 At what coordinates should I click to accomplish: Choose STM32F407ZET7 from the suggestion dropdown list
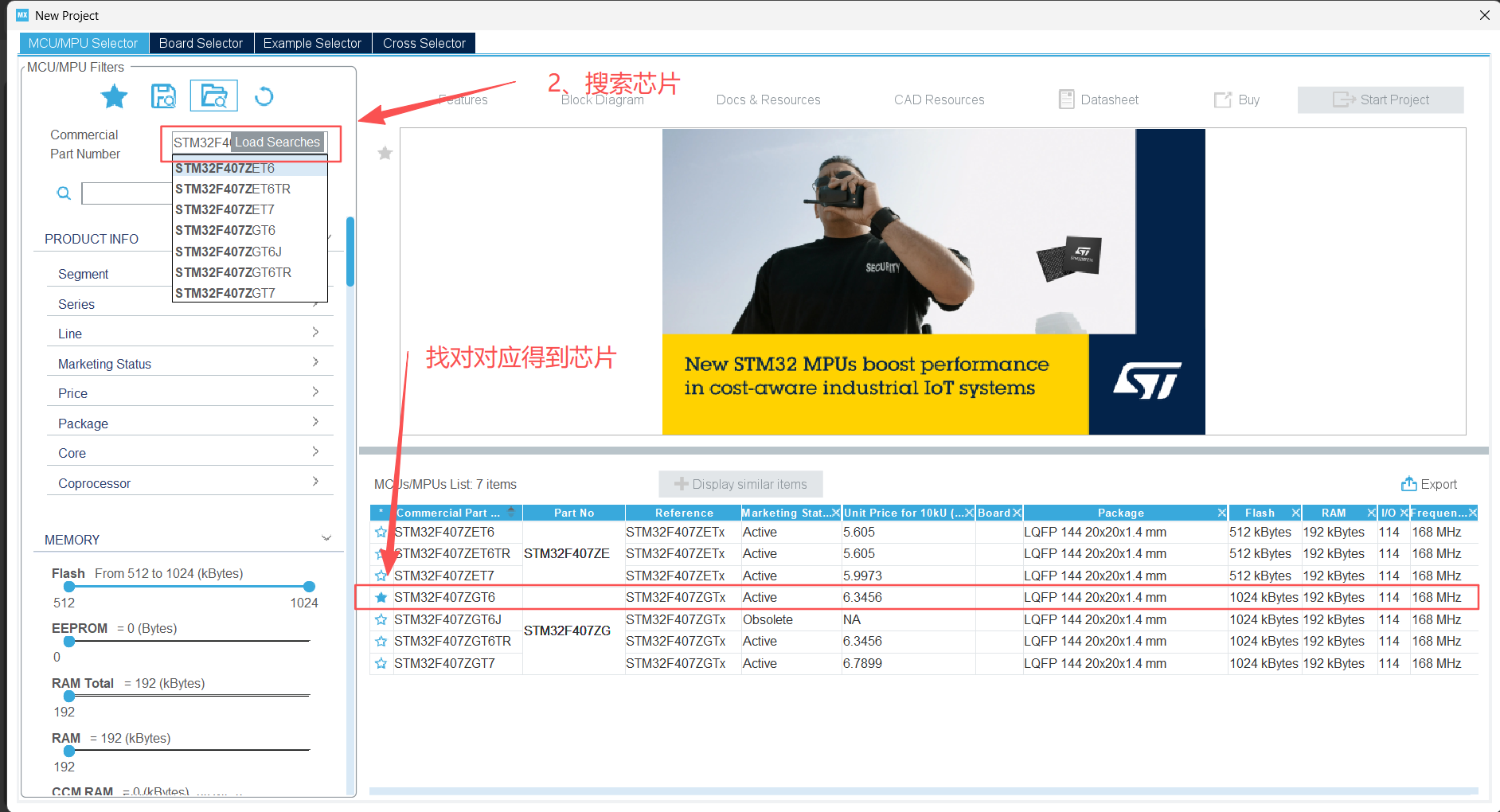[250, 209]
